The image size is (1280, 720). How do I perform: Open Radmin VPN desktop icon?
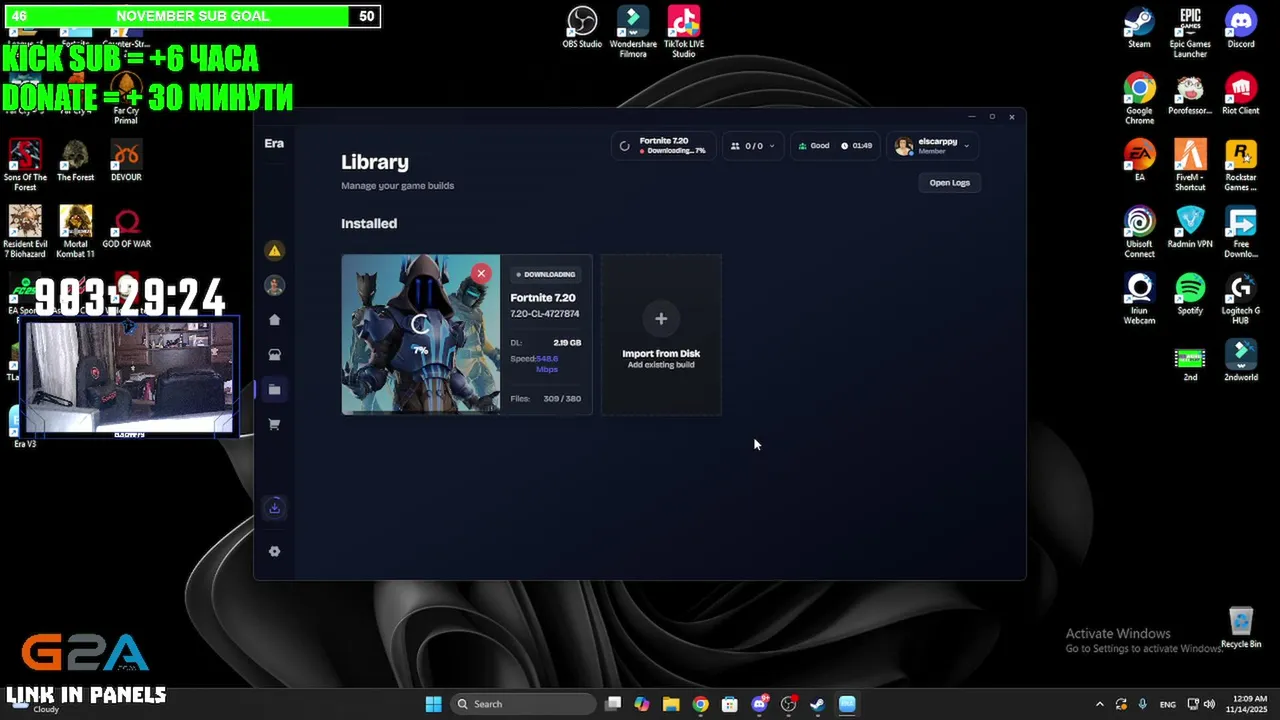(1190, 227)
